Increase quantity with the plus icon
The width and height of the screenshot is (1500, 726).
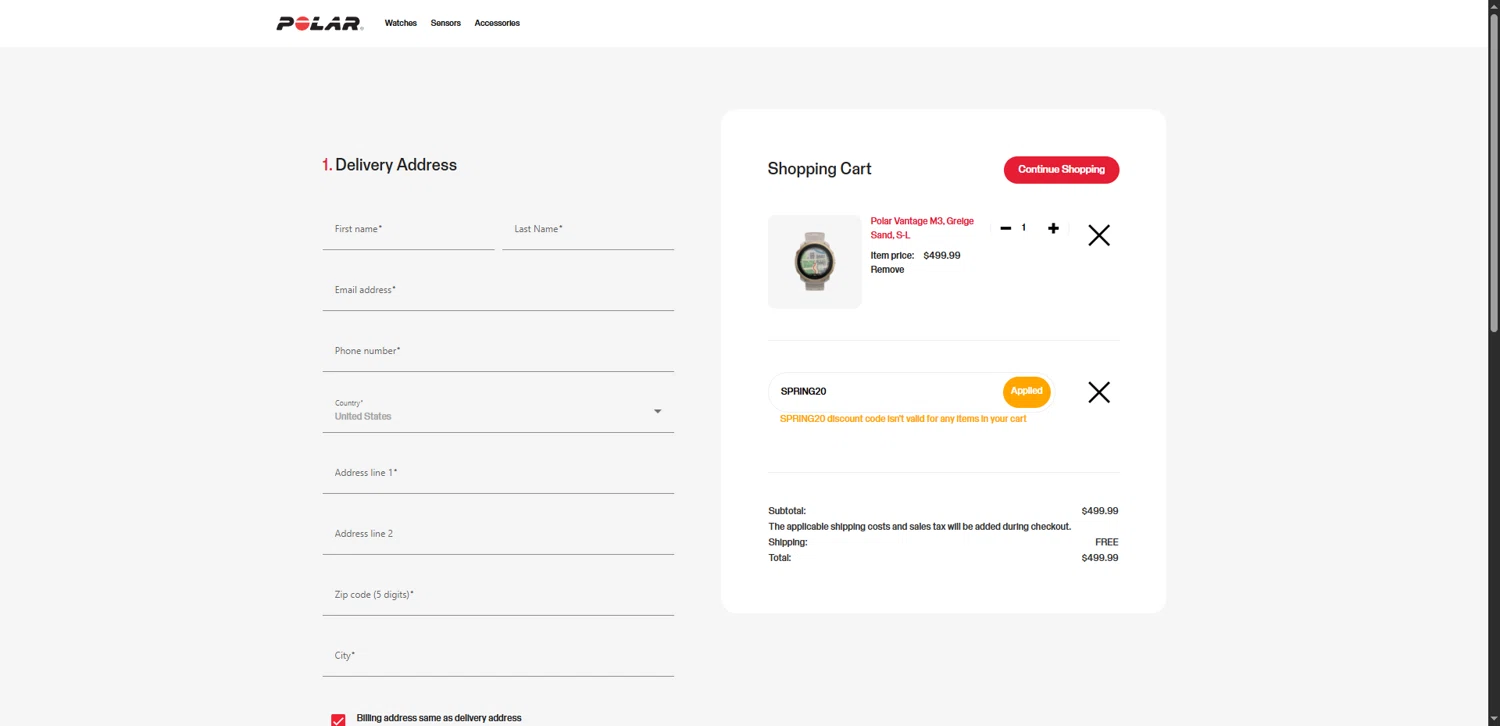1053,228
